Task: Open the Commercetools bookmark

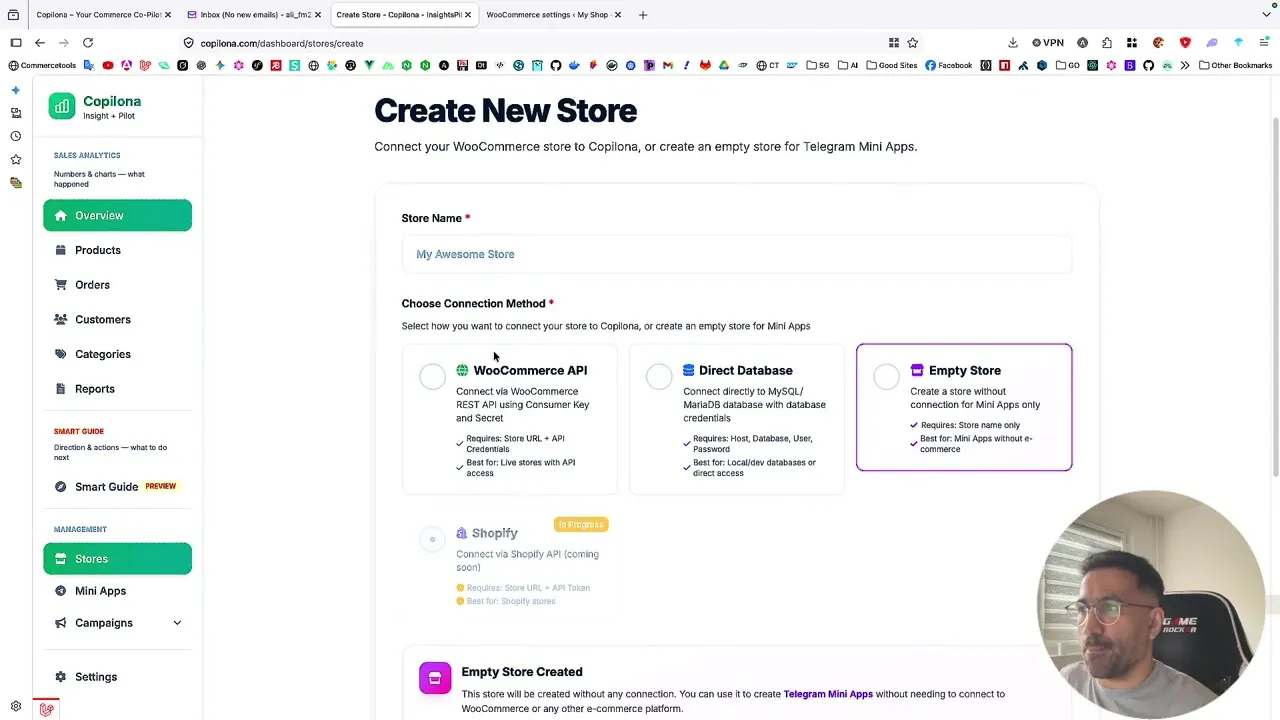Action: pyautogui.click(x=42, y=66)
